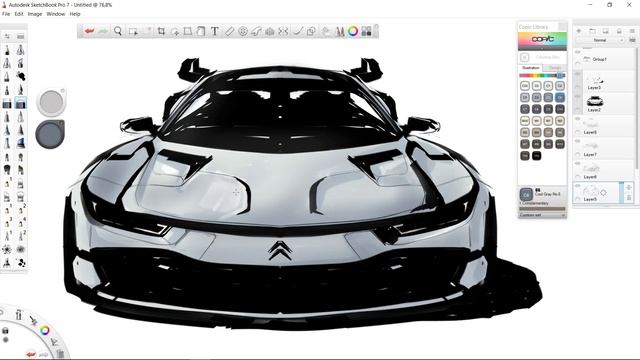Select the Text tool
640x360 pixels.
pos(215,31)
